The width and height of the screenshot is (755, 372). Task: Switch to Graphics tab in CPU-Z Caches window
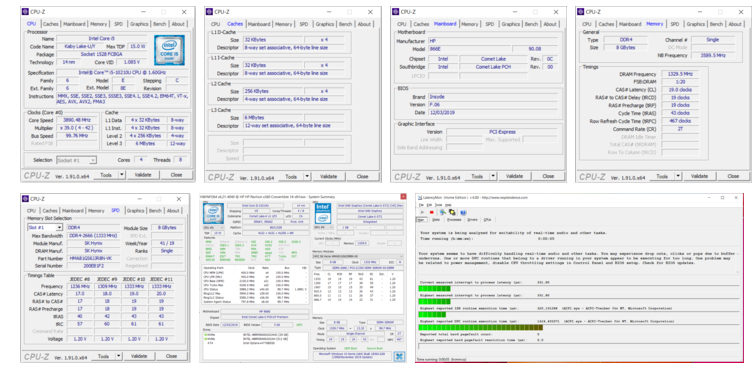point(325,24)
